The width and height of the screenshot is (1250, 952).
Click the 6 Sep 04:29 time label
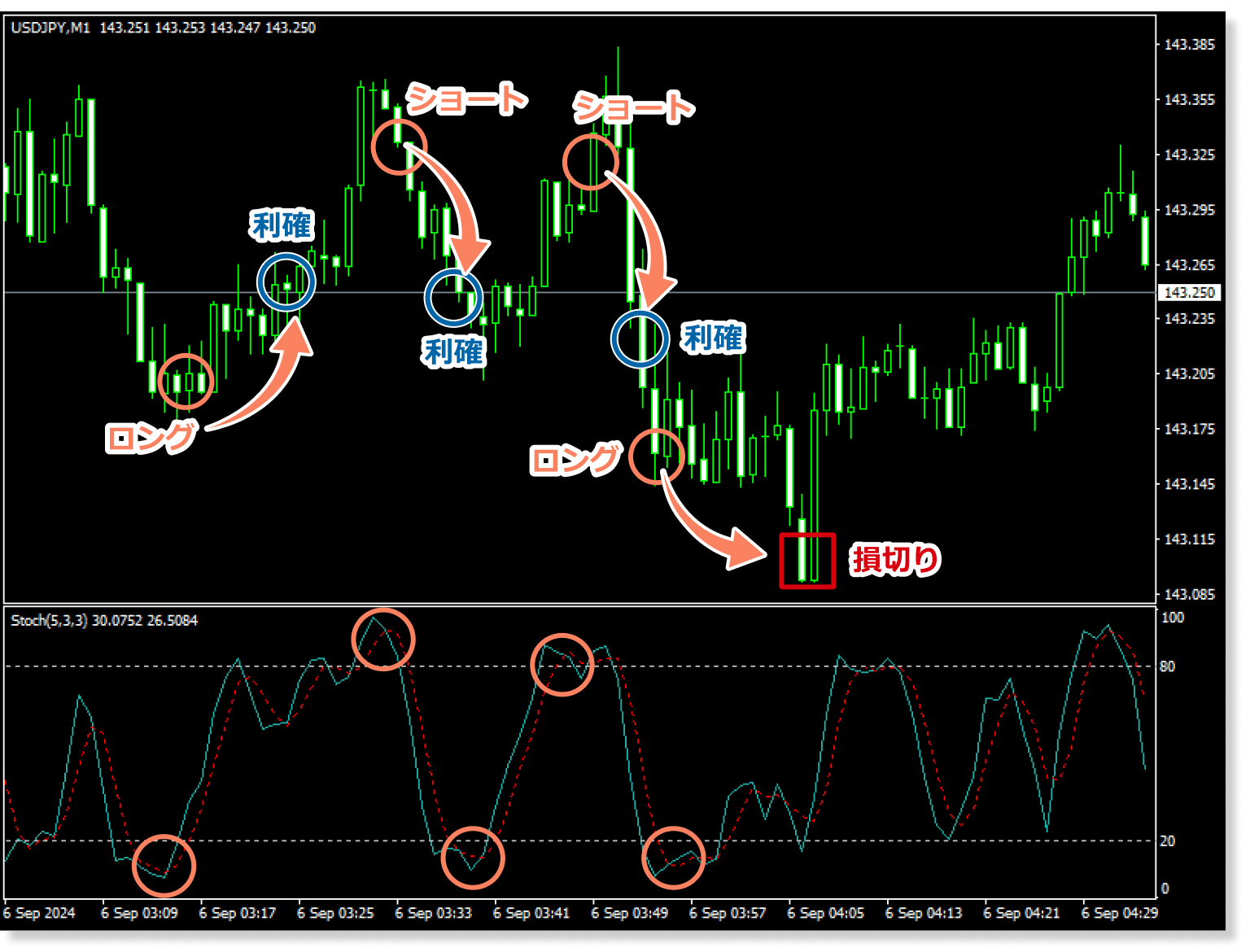click(1120, 914)
